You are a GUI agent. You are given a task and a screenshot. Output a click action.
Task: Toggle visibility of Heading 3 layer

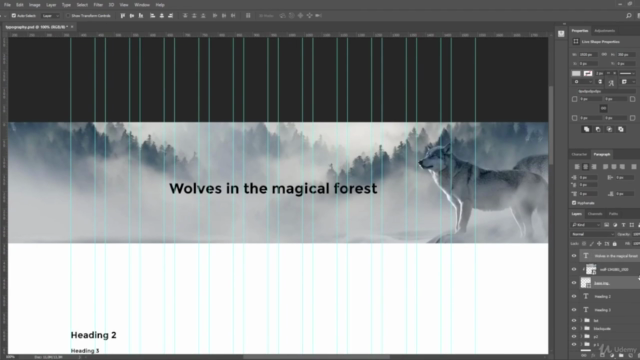pos(574,310)
